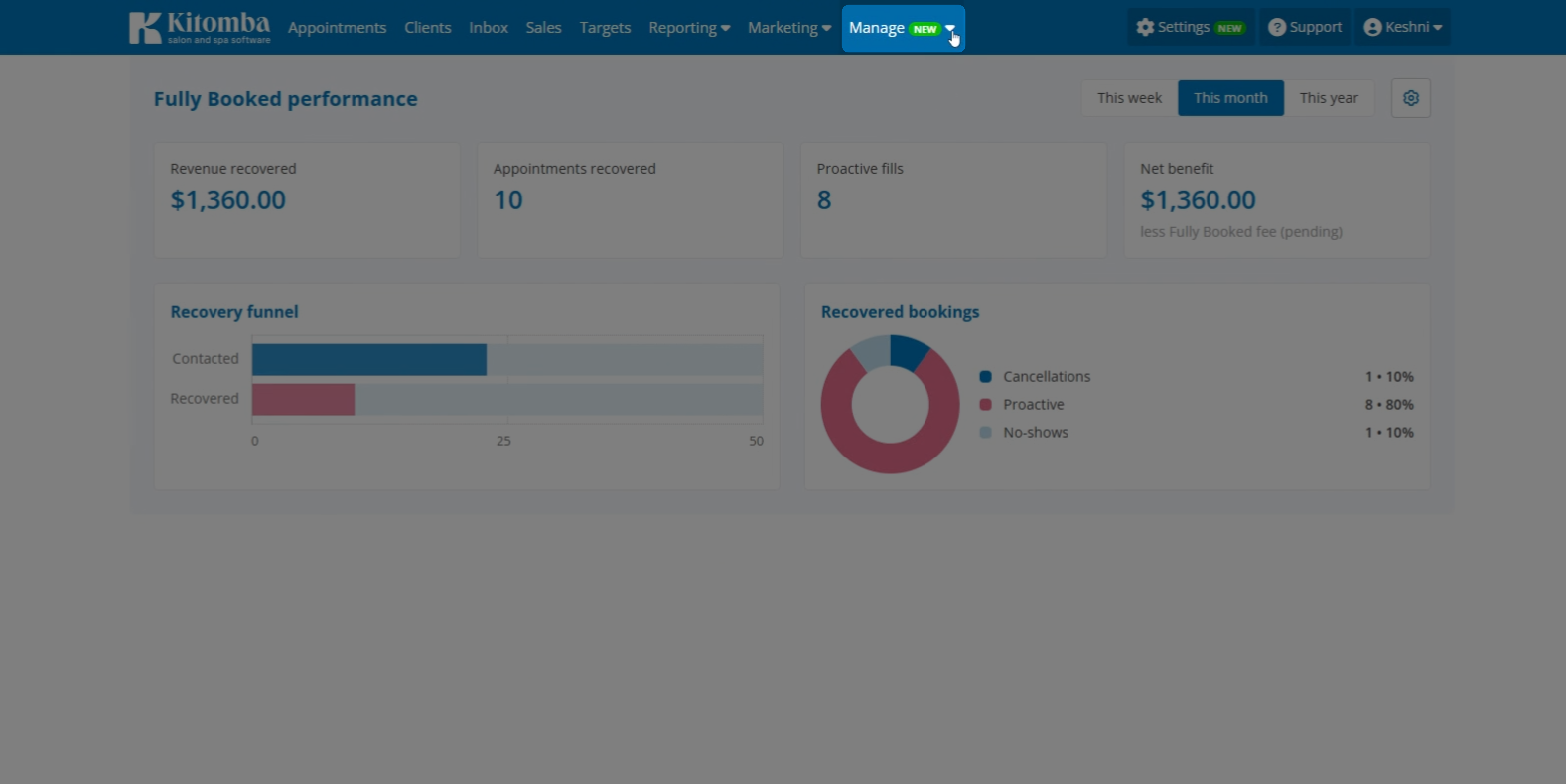Image resolution: width=1566 pixels, height=784 pixels.
Task: Click the Support question mark icon
Action: (x=1277, y=27)
